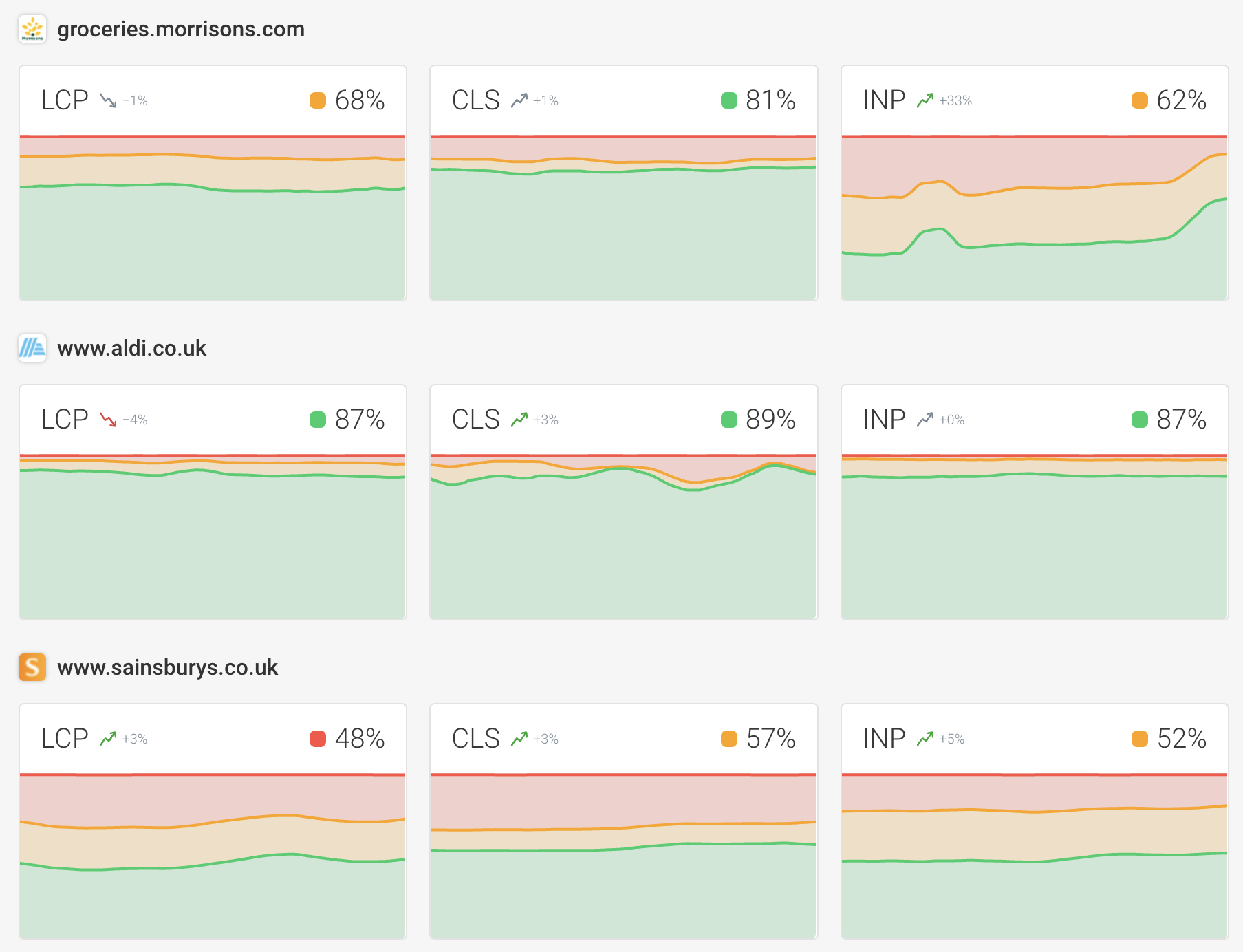Click Sainsbury's LCP upward trend arrow
The width and height of the screenshot is (1243, 952).
click(x=108, y=739)
